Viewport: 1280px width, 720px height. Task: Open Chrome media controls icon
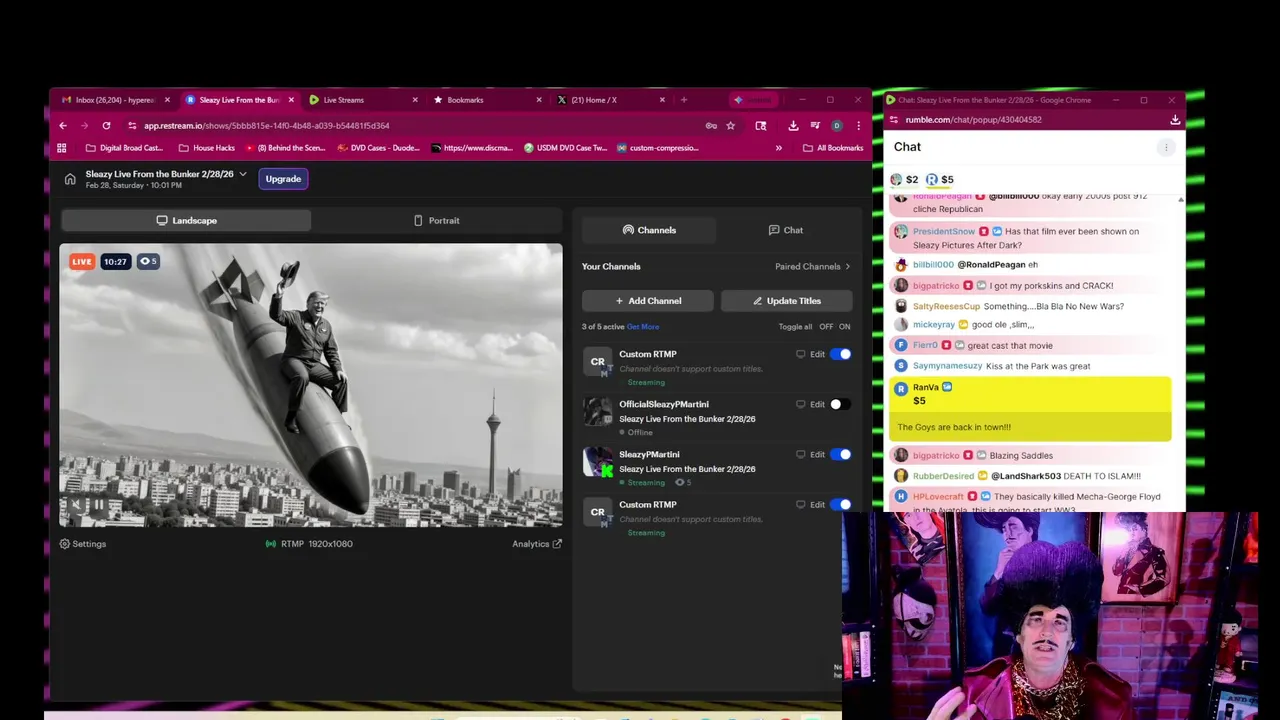(815, 126)
